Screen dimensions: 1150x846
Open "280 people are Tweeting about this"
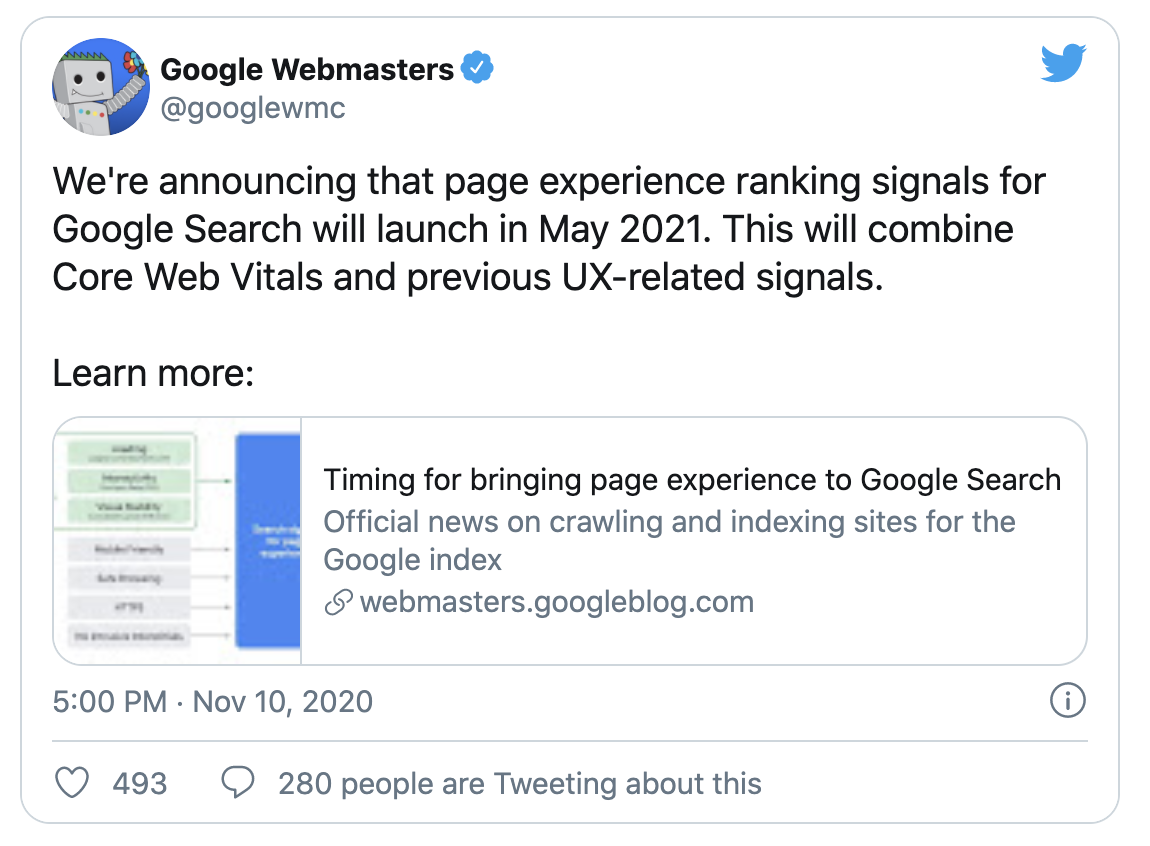click(x=520, y=783)
